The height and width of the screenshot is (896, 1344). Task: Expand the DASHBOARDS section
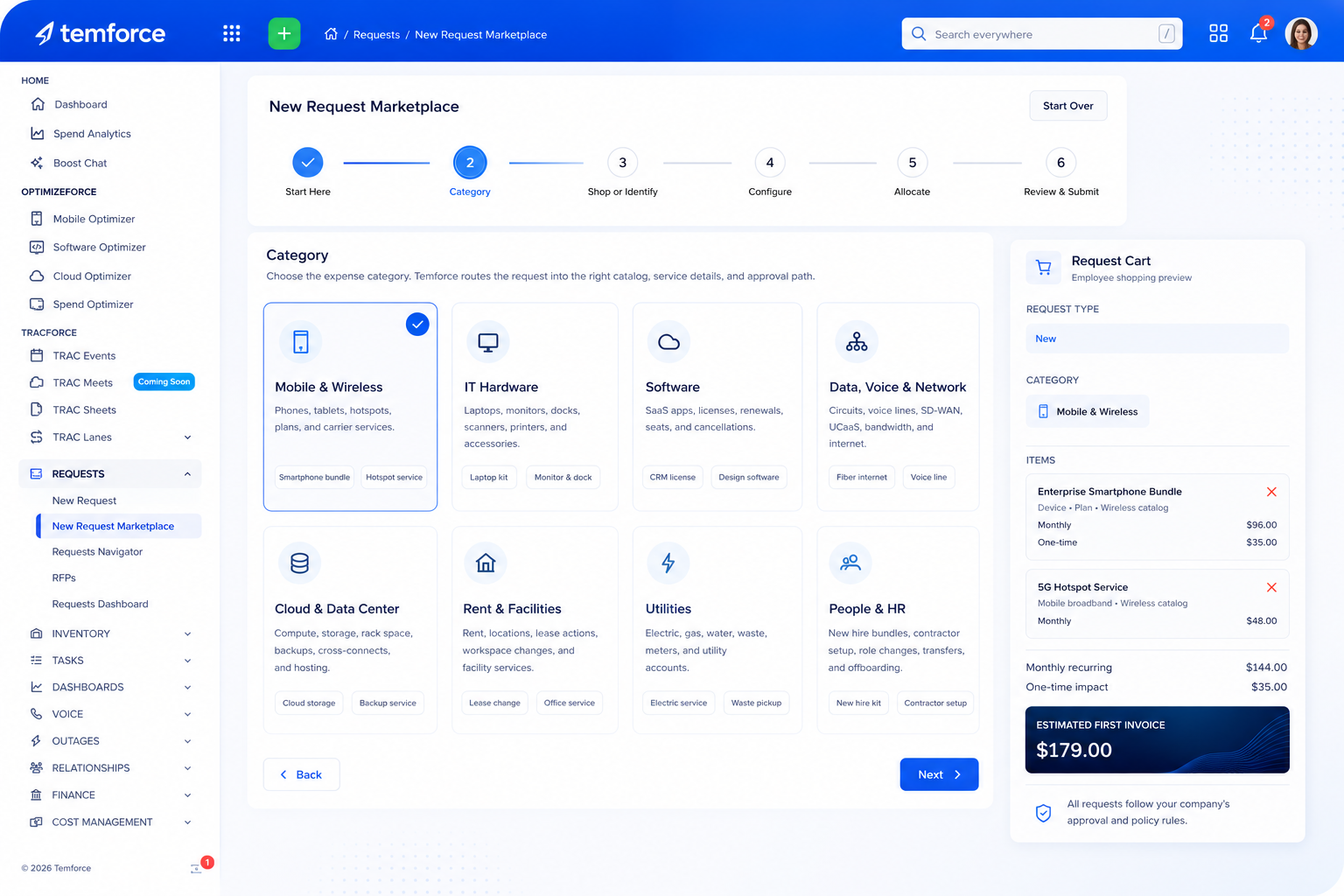click(x=187, y=688)
